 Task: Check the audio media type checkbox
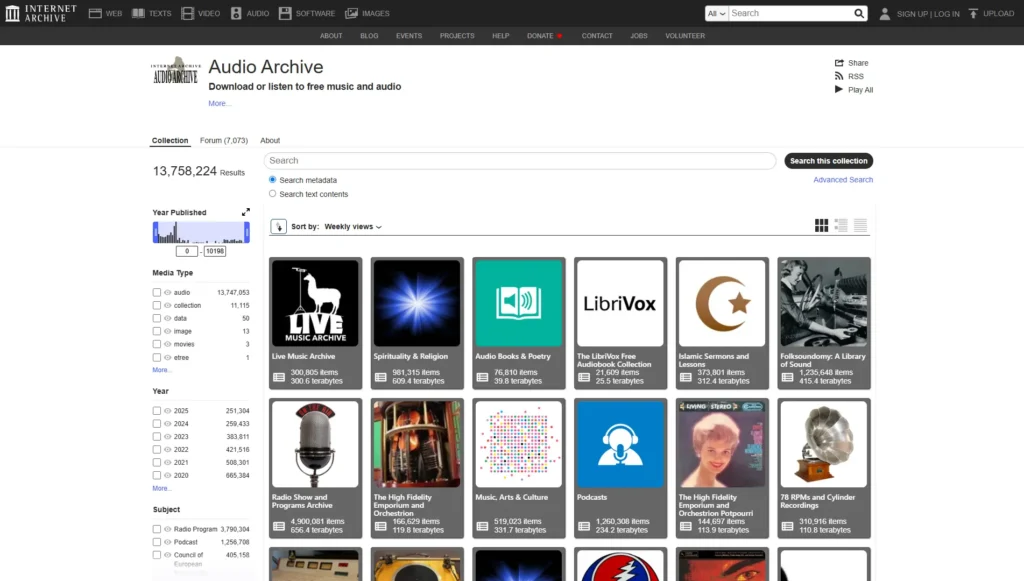[x=157, y=292]
